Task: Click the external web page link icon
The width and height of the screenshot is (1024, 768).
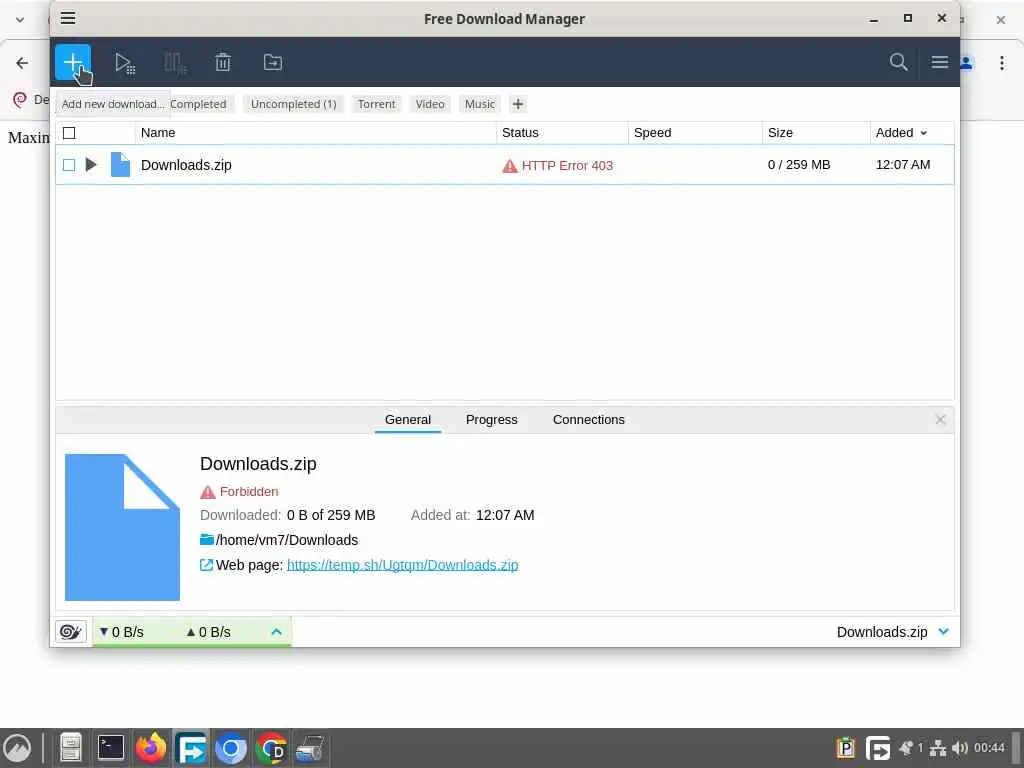Action: coord(206,565)
